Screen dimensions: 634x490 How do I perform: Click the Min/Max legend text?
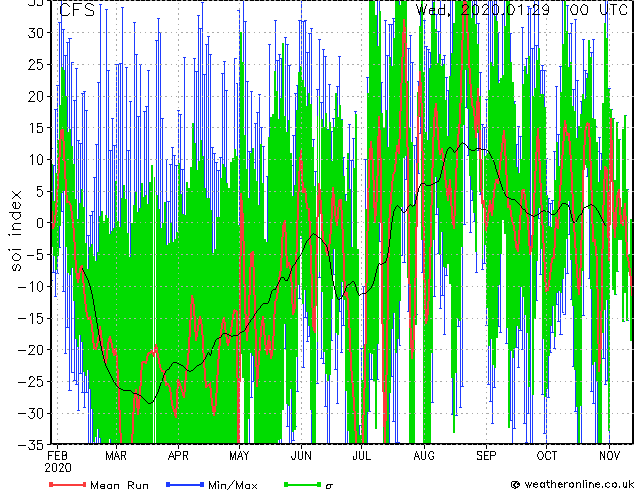[x=233, y=485]
